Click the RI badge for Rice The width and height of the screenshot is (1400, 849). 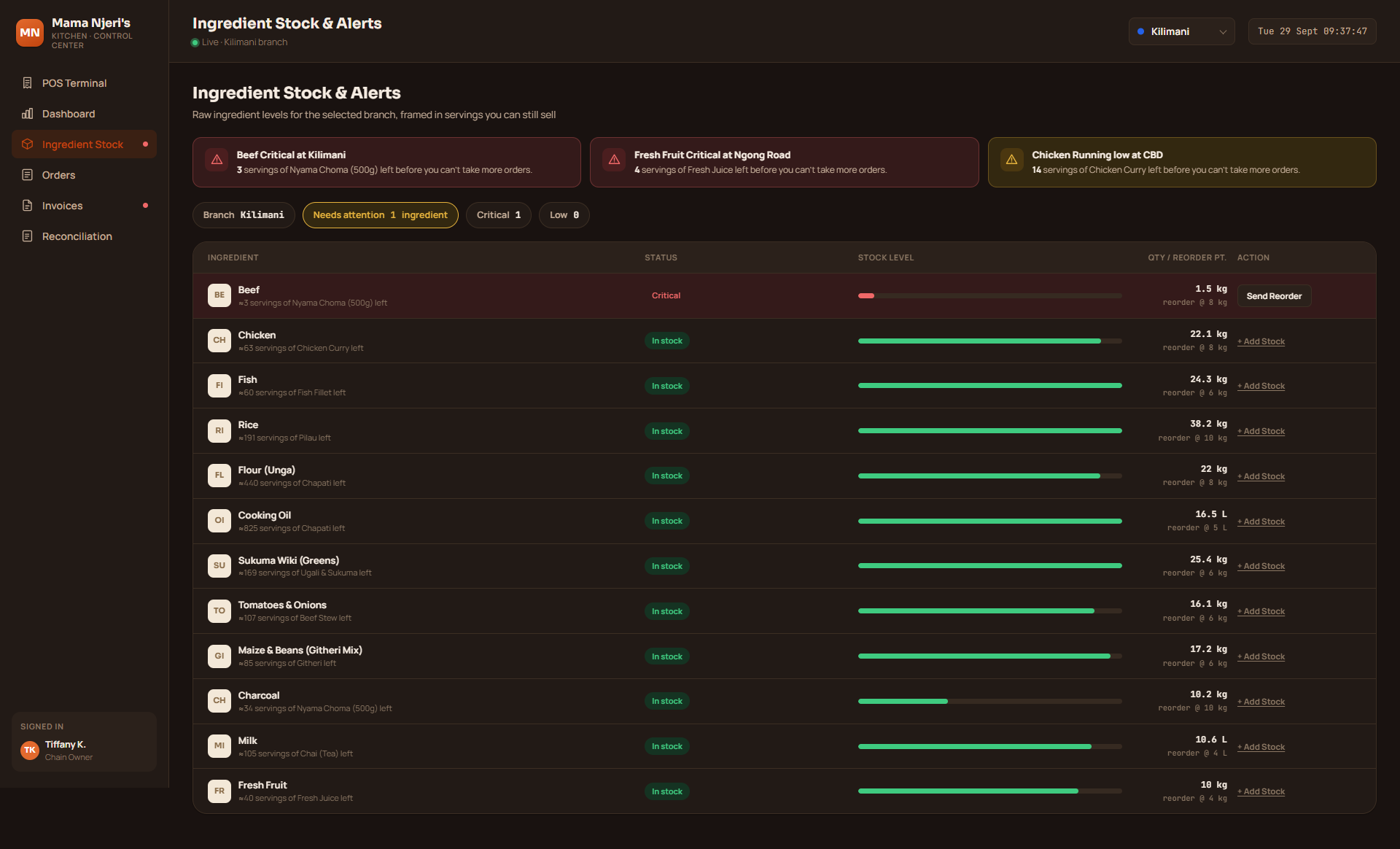coord(219,431)
